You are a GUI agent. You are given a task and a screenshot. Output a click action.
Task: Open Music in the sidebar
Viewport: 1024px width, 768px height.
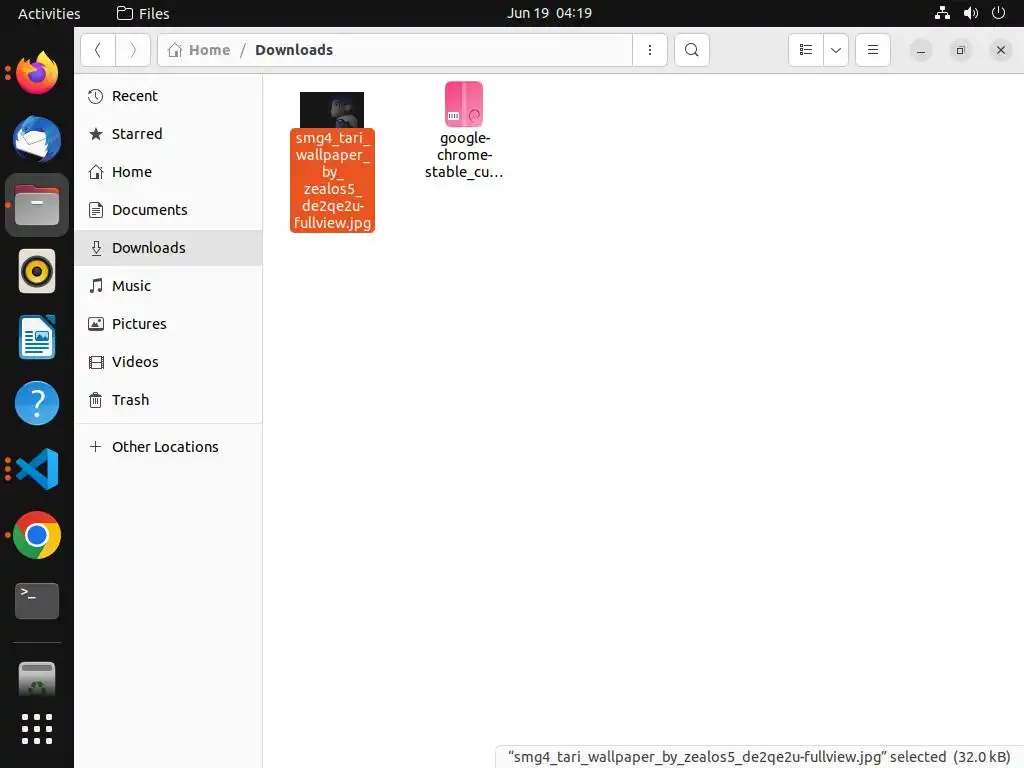point(168,285)
